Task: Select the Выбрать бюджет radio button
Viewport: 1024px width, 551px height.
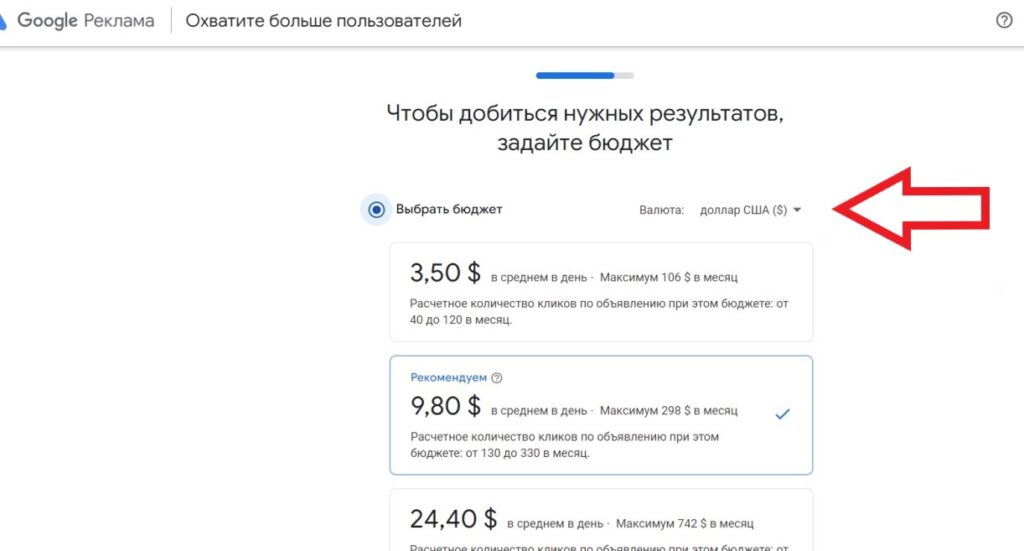Action: point(376,210)
